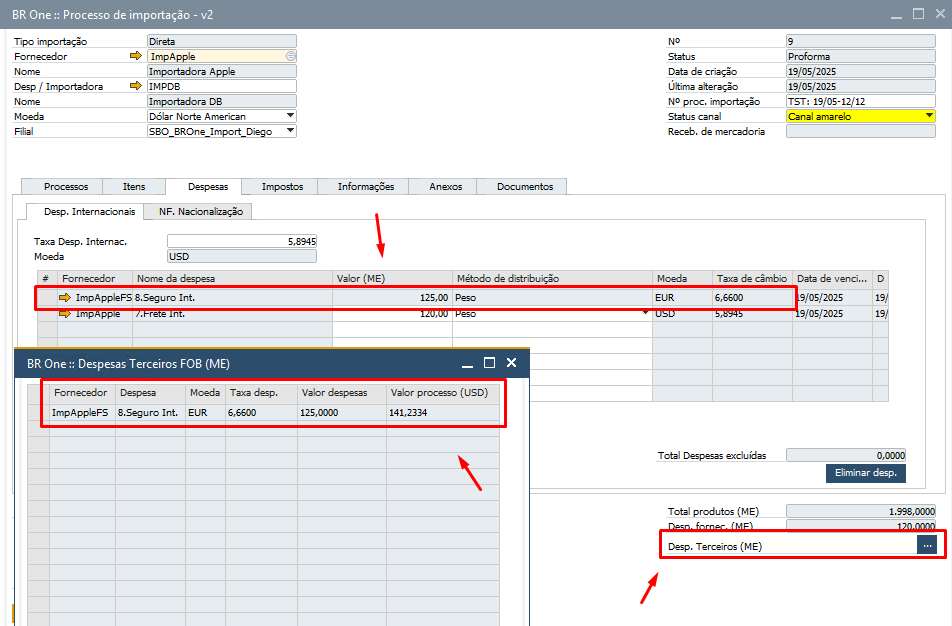Viewport: 952px width, 626px height.
Task: Maximize the Despesas Terceiros FOB window
Action: point(489,362)
